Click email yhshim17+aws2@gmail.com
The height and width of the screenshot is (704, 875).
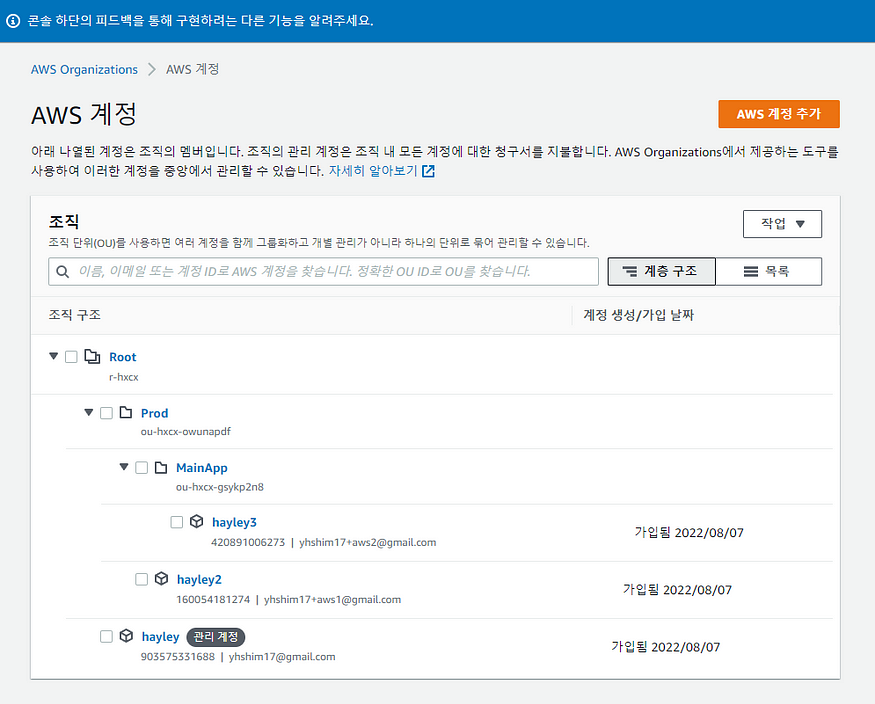click(x=368, y=542)
